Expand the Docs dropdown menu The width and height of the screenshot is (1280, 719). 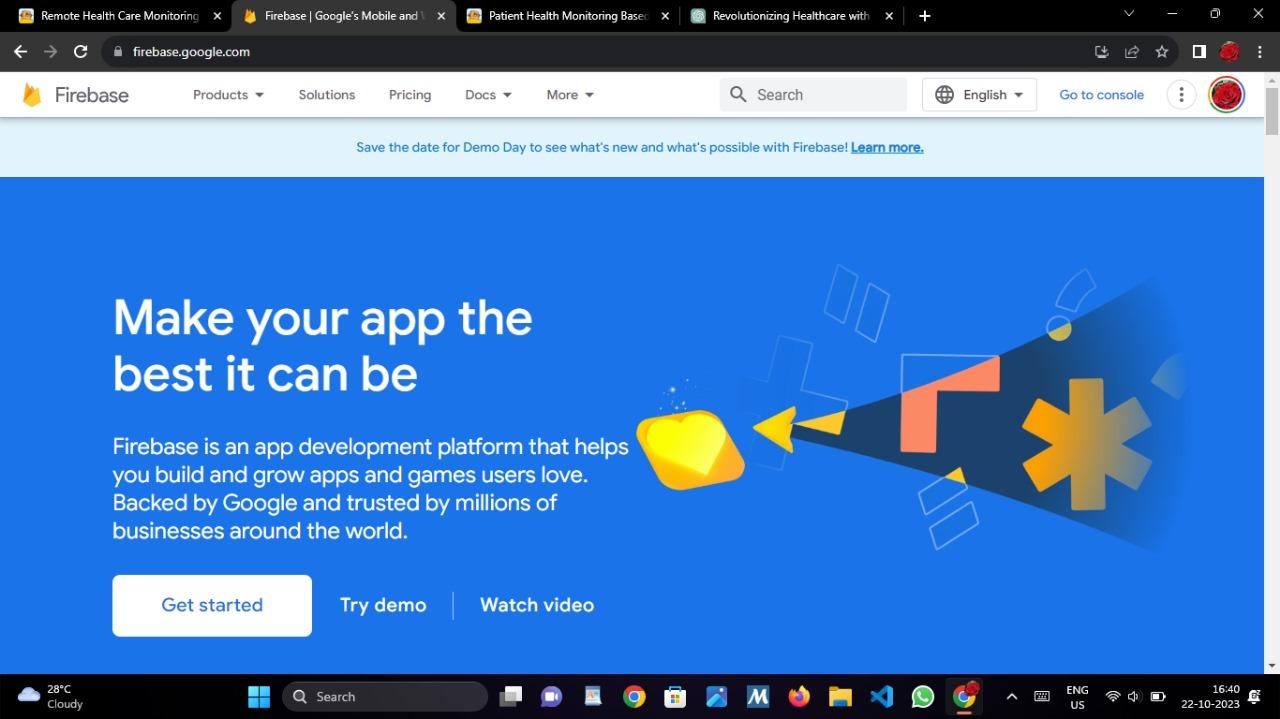[488, 95]
